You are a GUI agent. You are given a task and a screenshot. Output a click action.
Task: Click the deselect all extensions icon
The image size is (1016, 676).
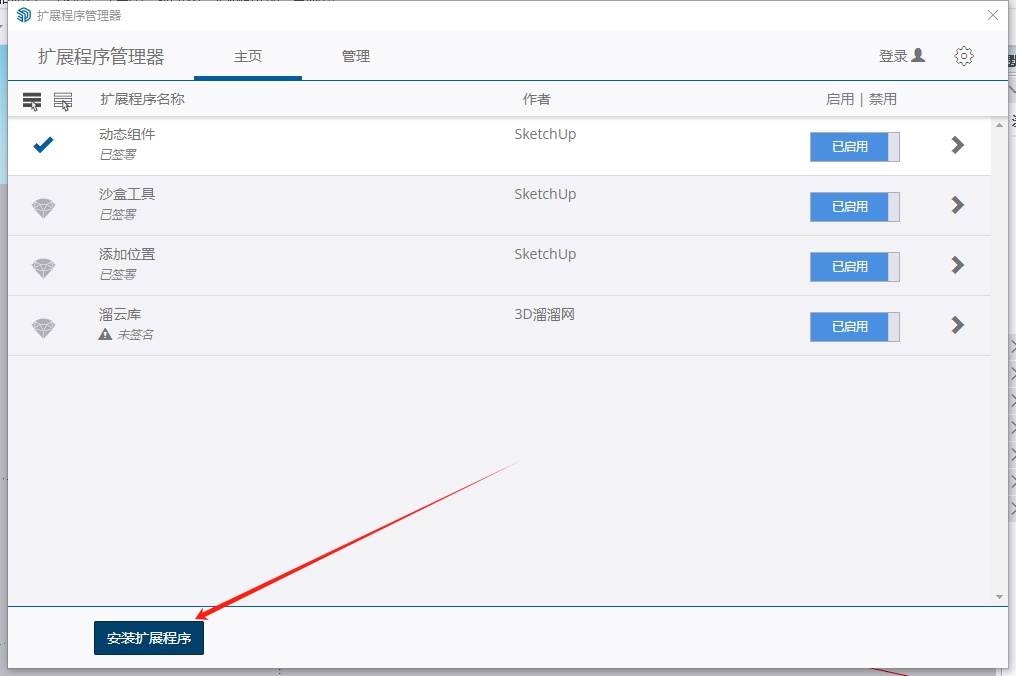pos(63,100)
